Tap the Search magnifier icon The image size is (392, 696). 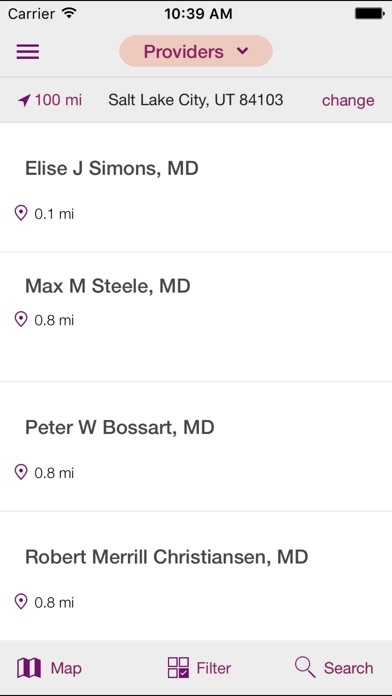[x=305, y=668]
